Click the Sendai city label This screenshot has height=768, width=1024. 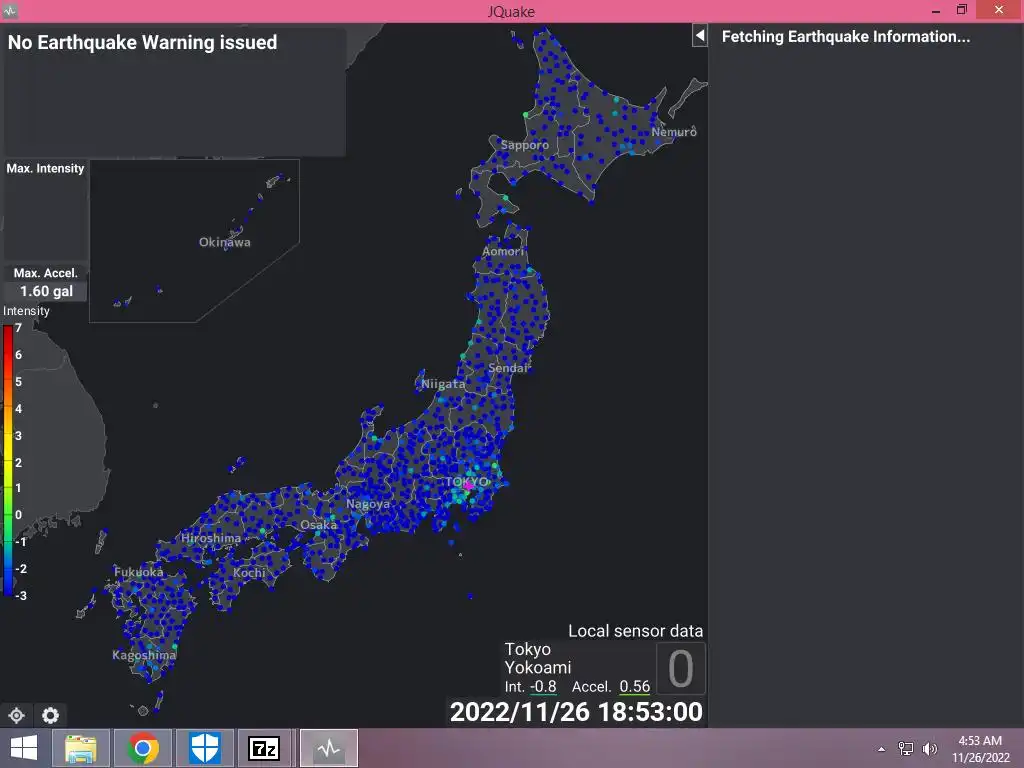pyautogui.click(x=507, y=368)
